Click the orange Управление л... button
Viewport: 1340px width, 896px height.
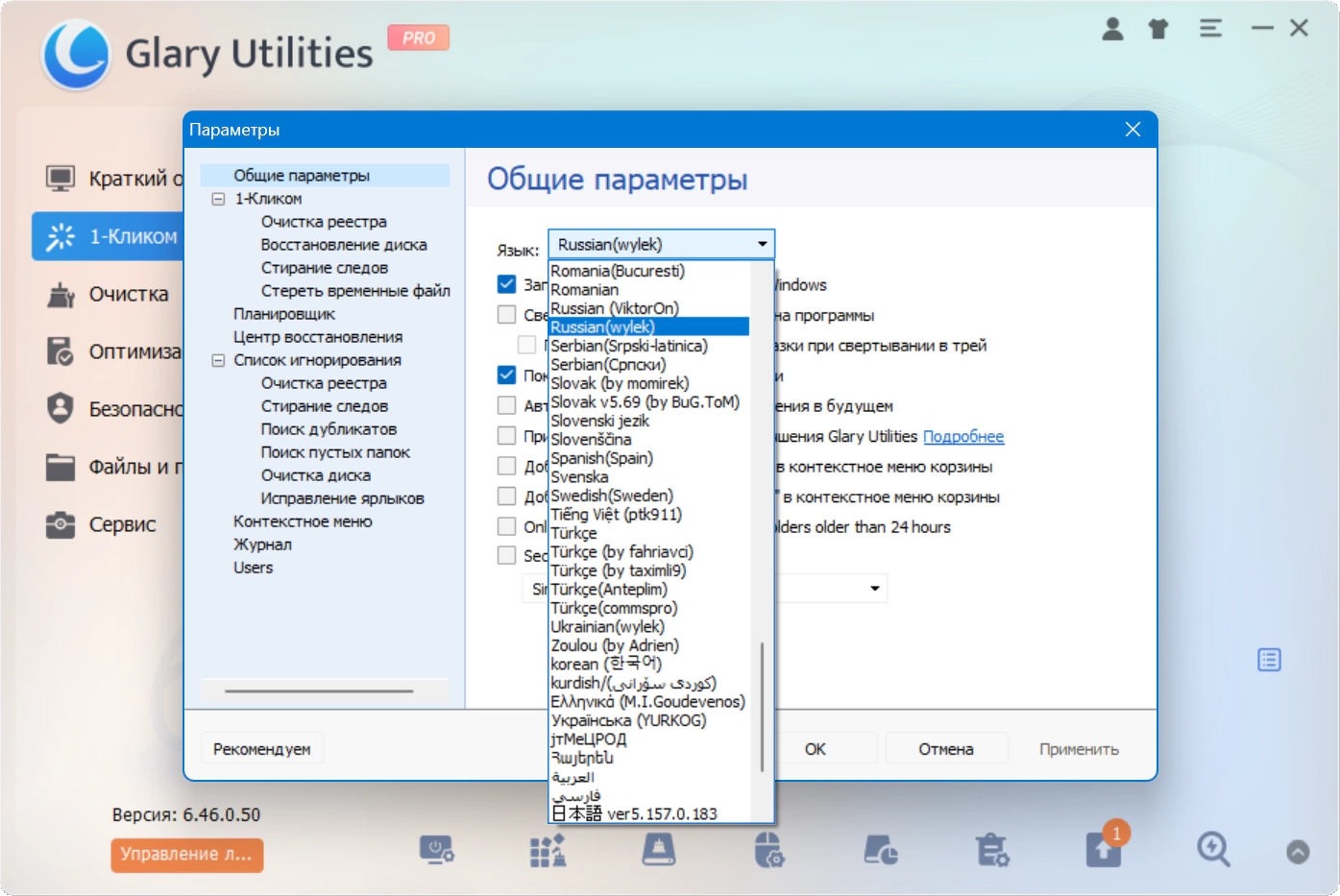[186, 854]
